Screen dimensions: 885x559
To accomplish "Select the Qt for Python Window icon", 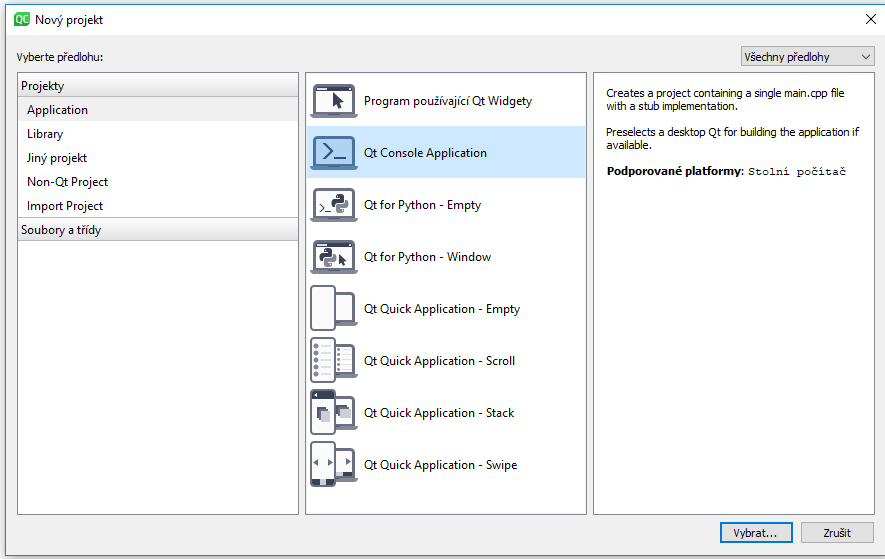I will (334, 257).
